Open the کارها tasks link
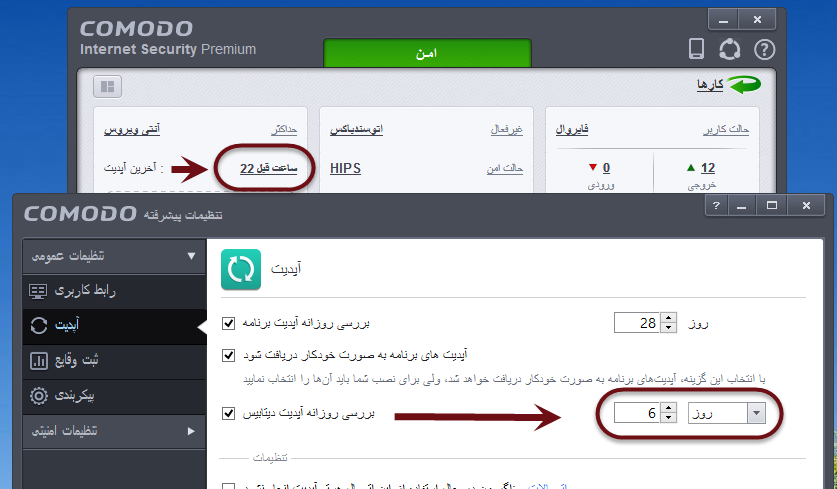This screenshot has width=837, height=489. tap(710, 84)
